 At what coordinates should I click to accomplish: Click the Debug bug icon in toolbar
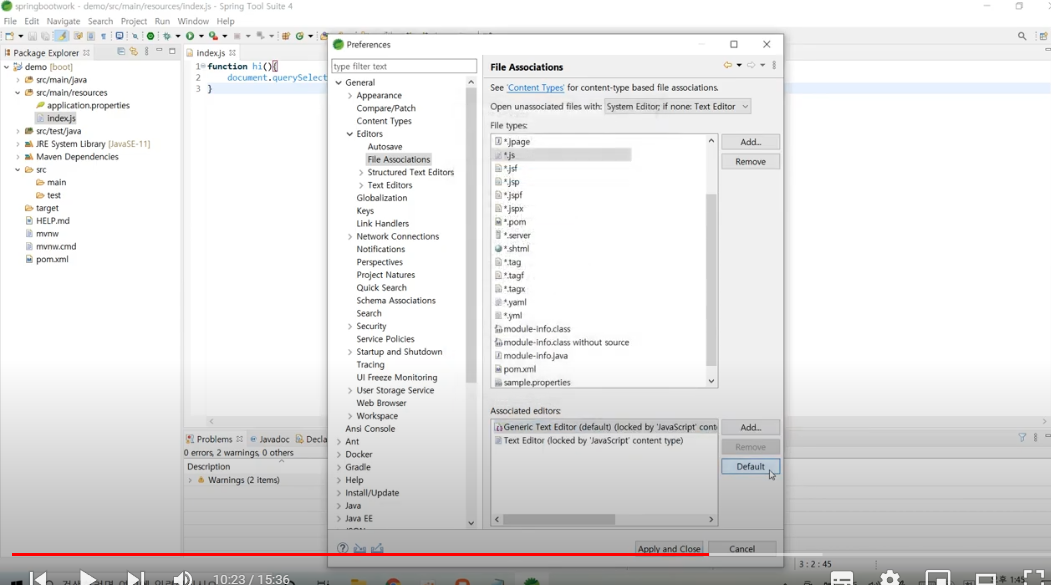(x=167, y=36)
